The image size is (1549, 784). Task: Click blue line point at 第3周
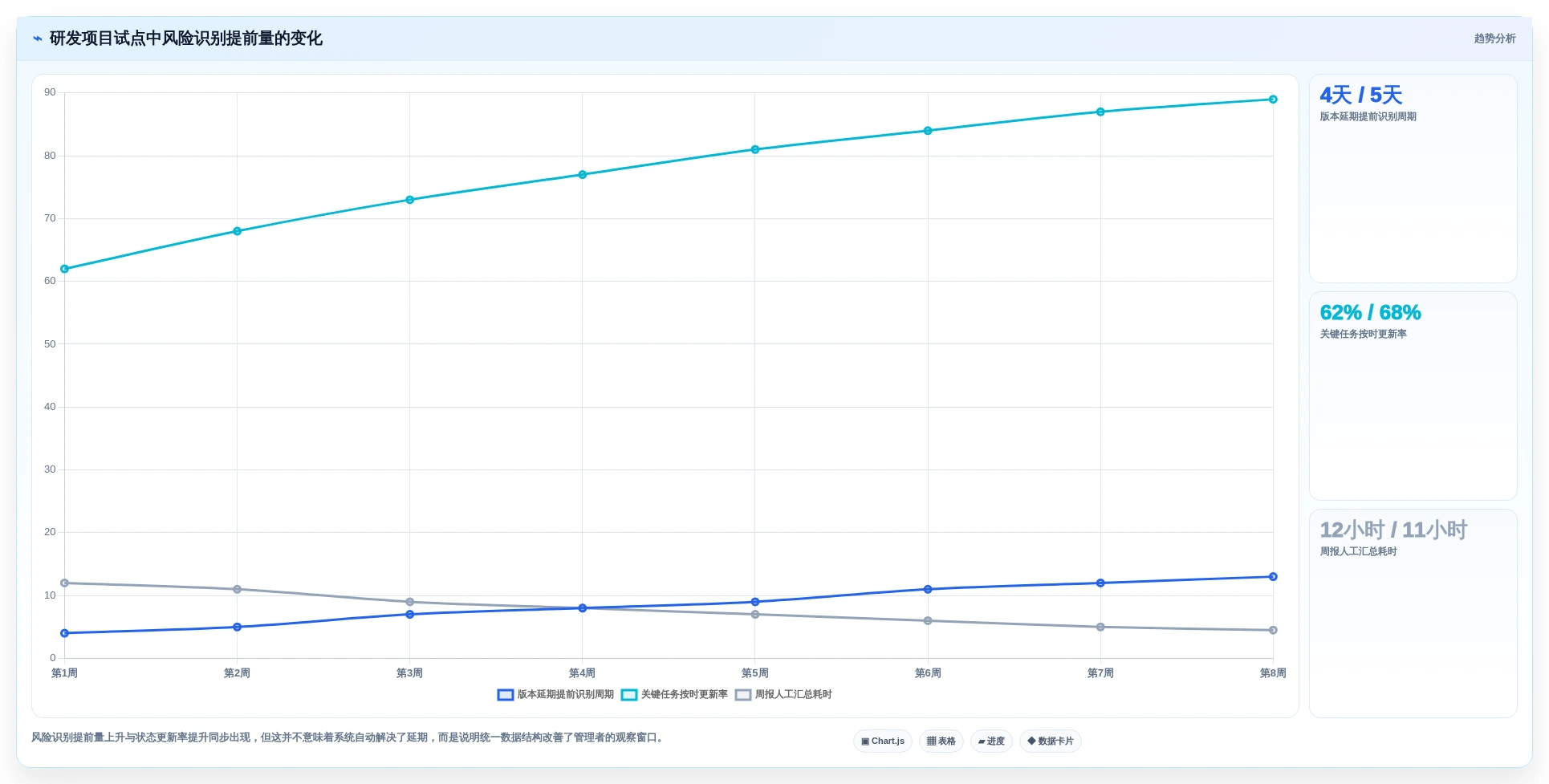[409, 615]
